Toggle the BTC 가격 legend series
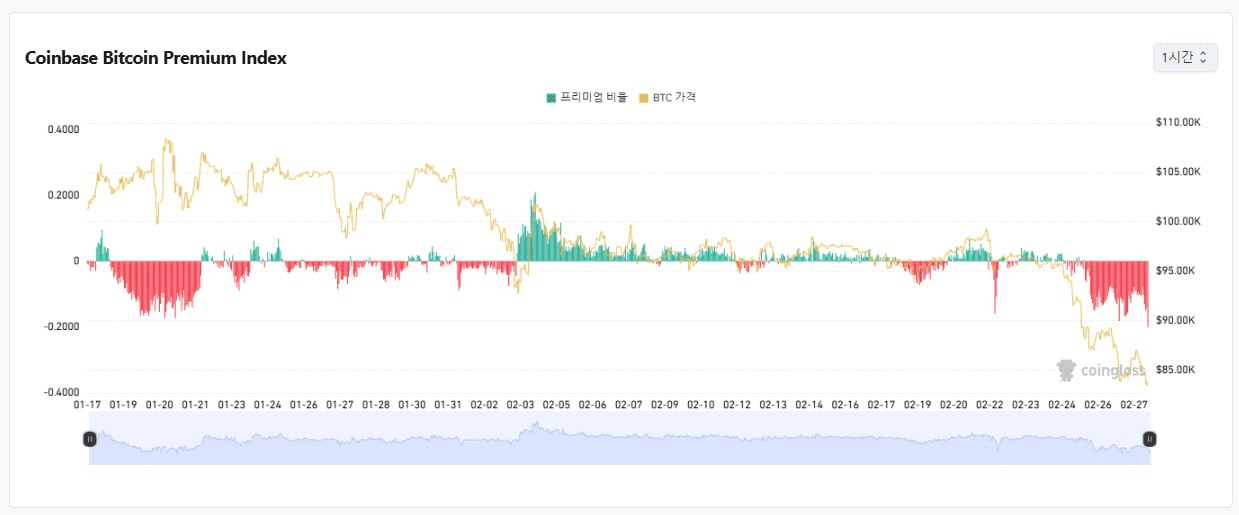This screenshot has height=515, width=1239. [x=667, y=97]
